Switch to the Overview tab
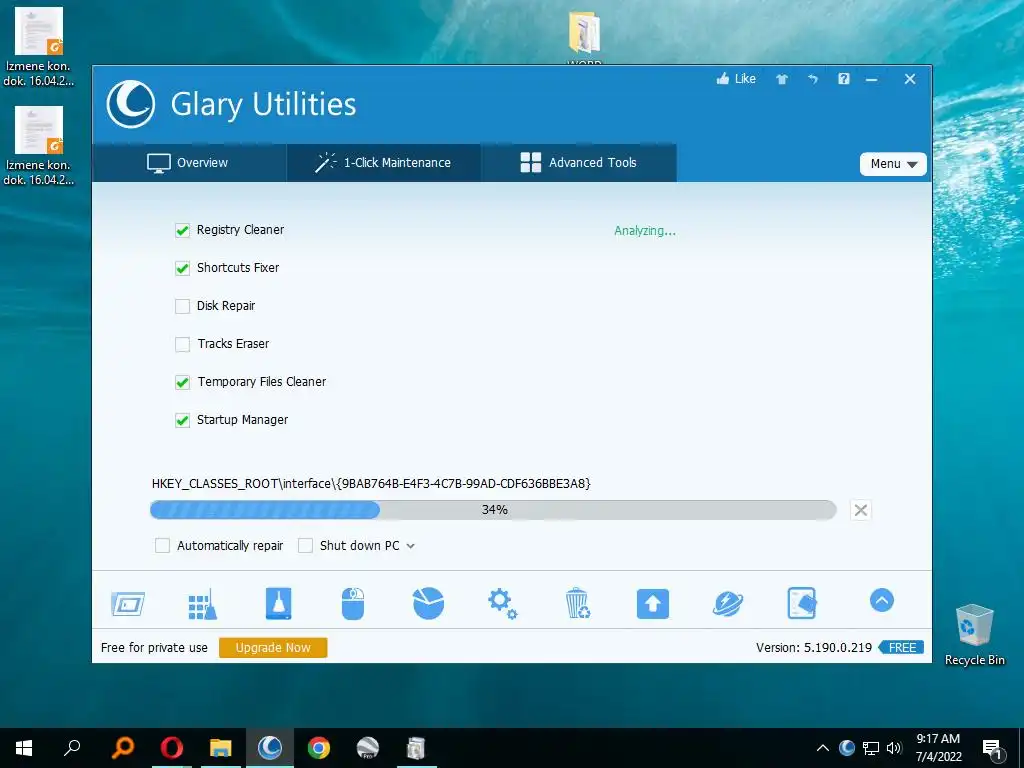Image resolution: width=1024 pixels, height=768 pixels. tap(189, 163)
